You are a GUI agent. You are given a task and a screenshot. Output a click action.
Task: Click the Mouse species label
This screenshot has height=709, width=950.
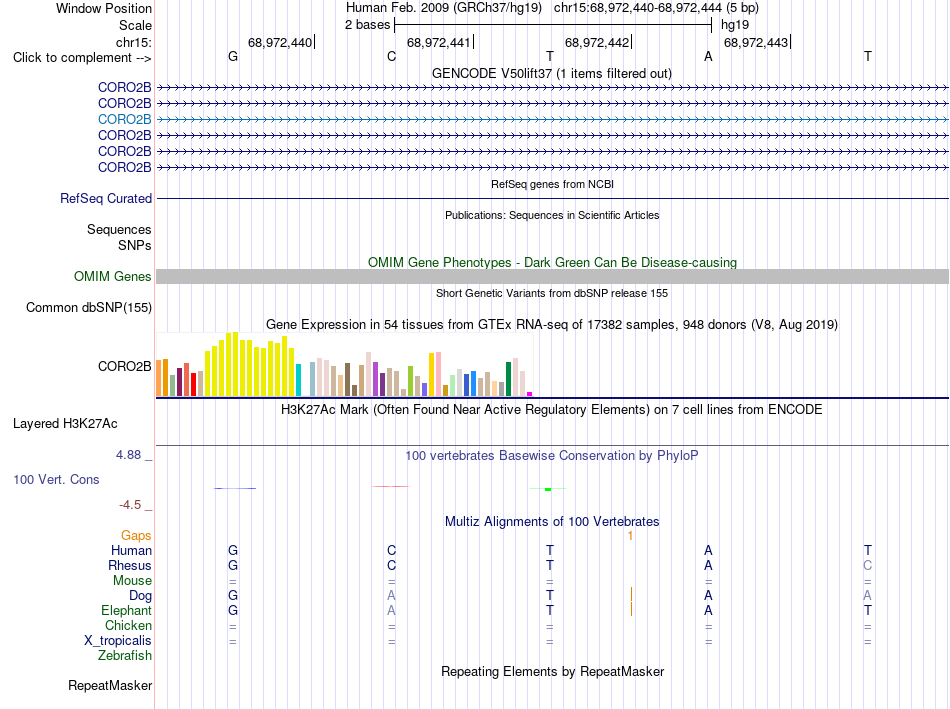132,581
